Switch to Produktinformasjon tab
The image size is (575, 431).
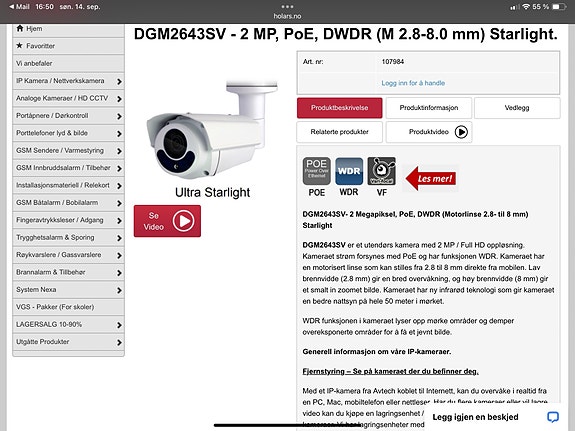[x=429, y=108]
